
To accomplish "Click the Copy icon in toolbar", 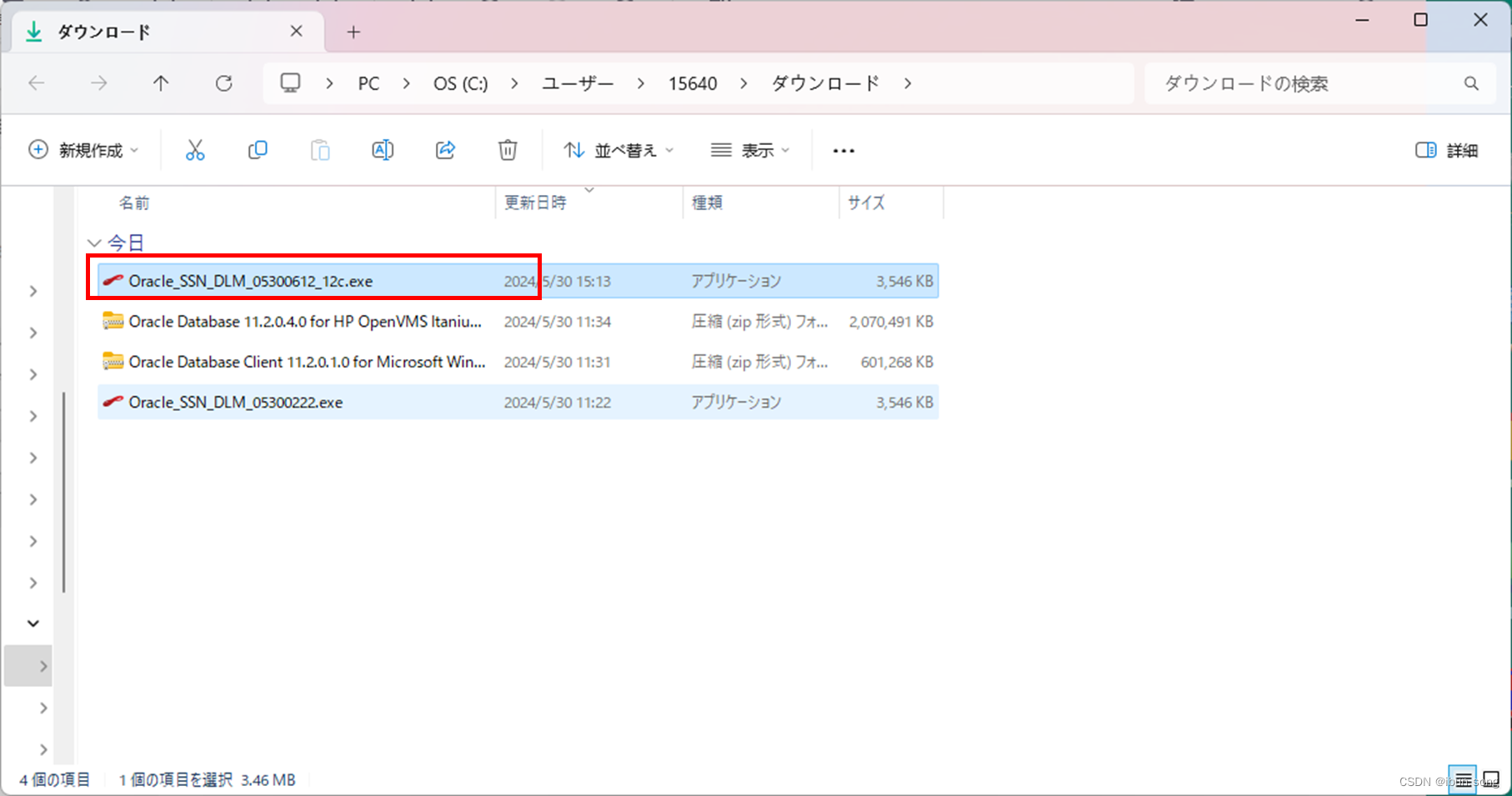I will (258, 150).
